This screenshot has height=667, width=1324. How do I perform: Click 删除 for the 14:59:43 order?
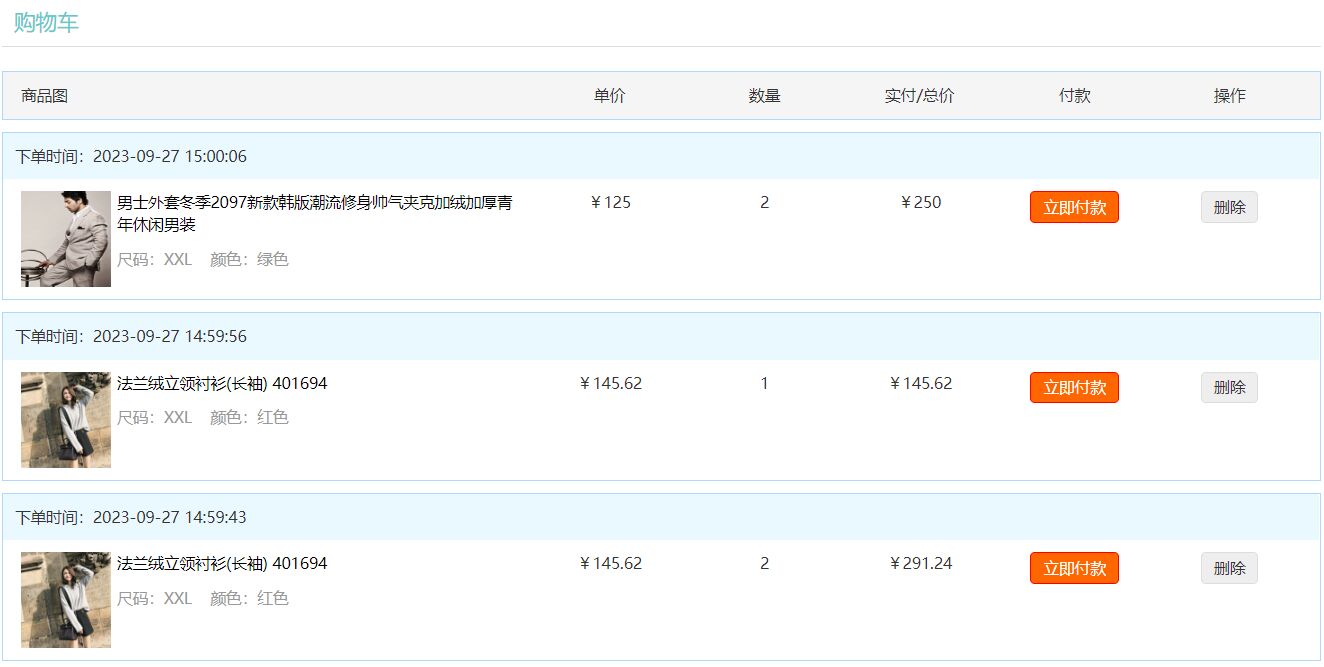(x=1228, y=568)
